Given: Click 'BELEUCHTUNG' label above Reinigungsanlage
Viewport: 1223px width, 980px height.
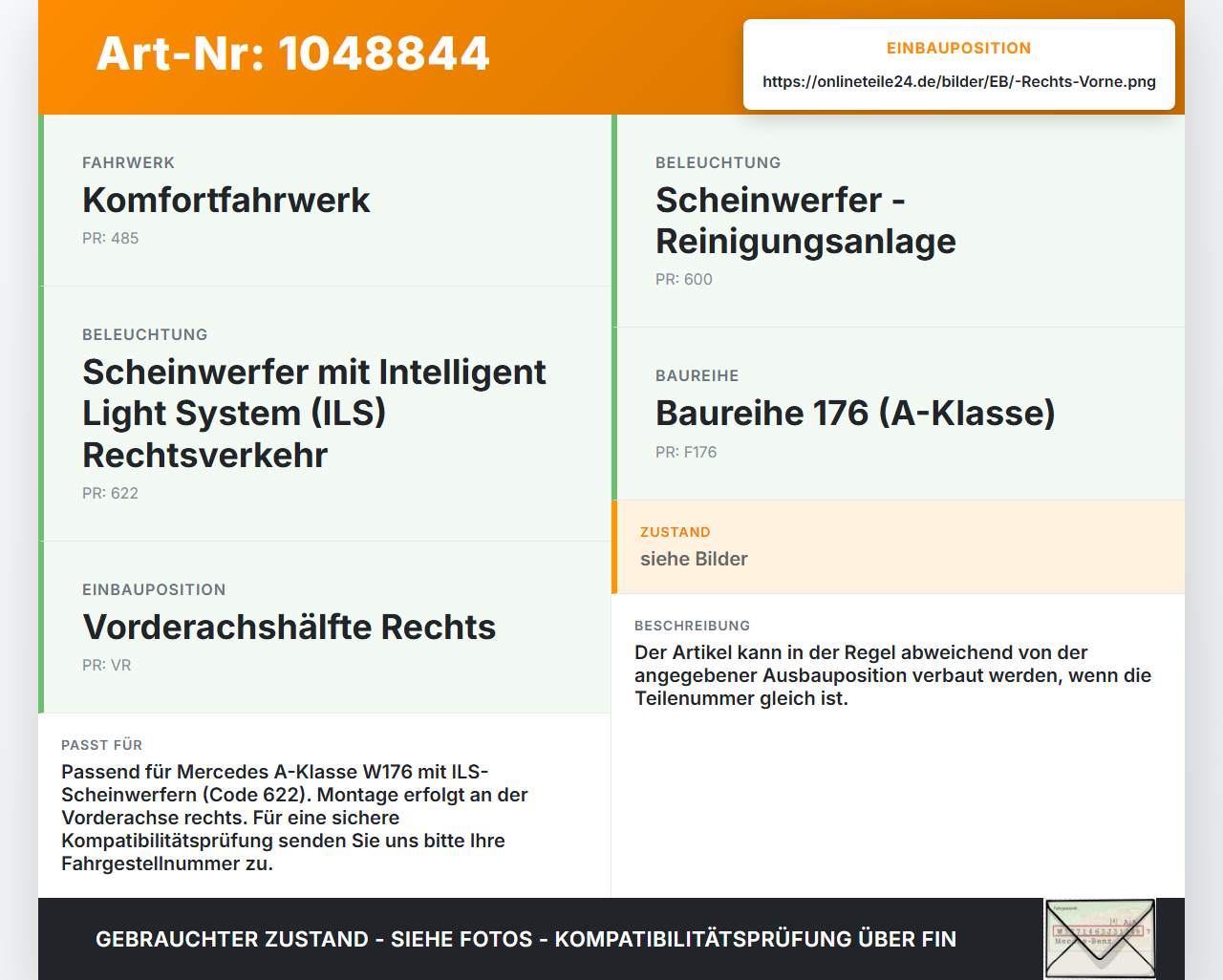Looking at the screenshot, I should [x=718, y=162].
